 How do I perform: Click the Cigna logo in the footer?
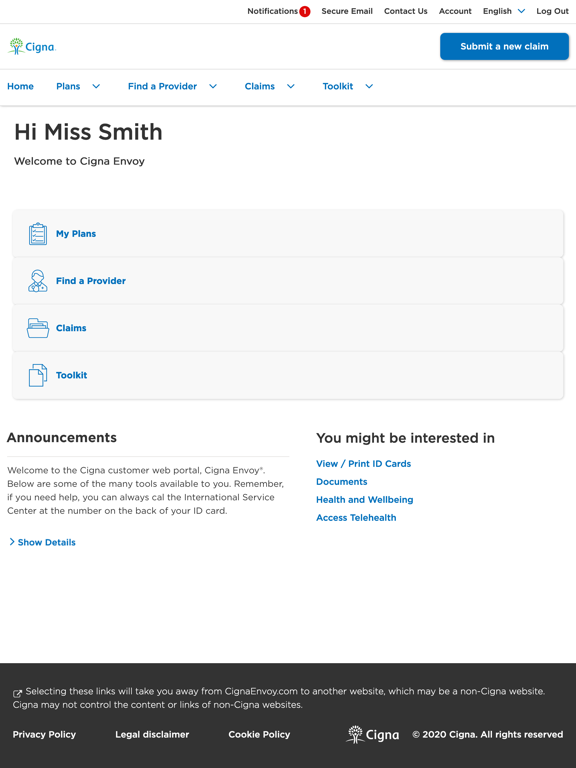coord(373,734)
